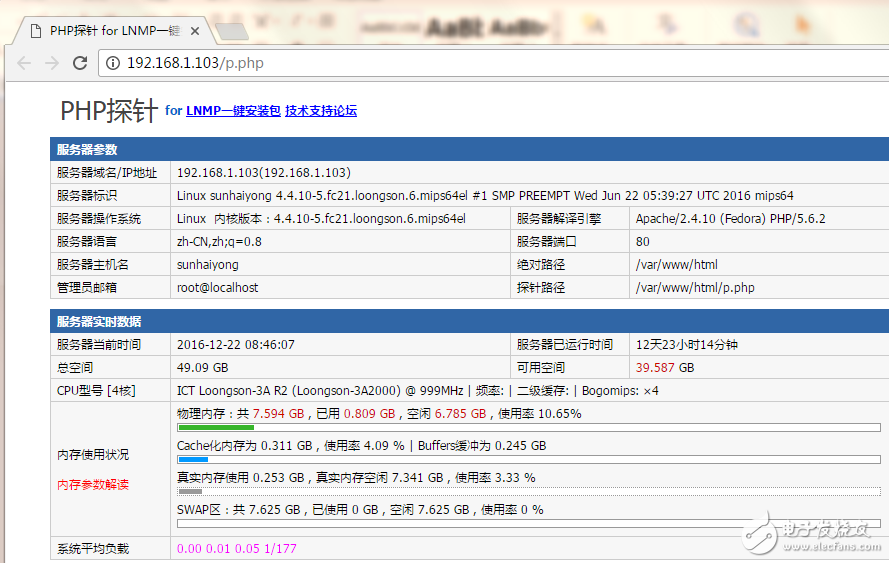Click the 服务器参数 section header
Image resolution: width=889 pixels, height=563 pixels.
tap(87, 149)
